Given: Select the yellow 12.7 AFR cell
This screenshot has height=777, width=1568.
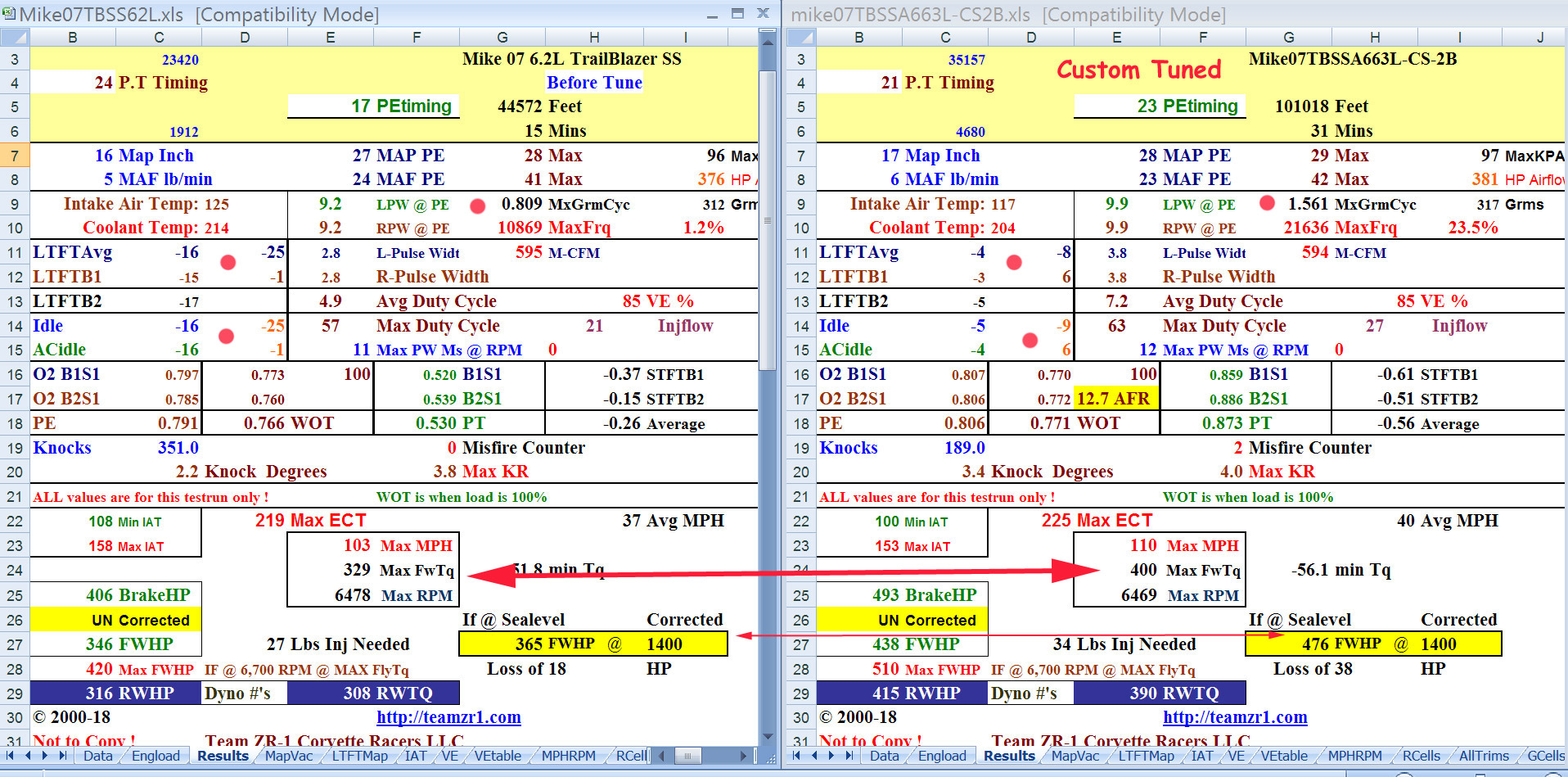Looking at the screenshot, I should pos(1115,399).
